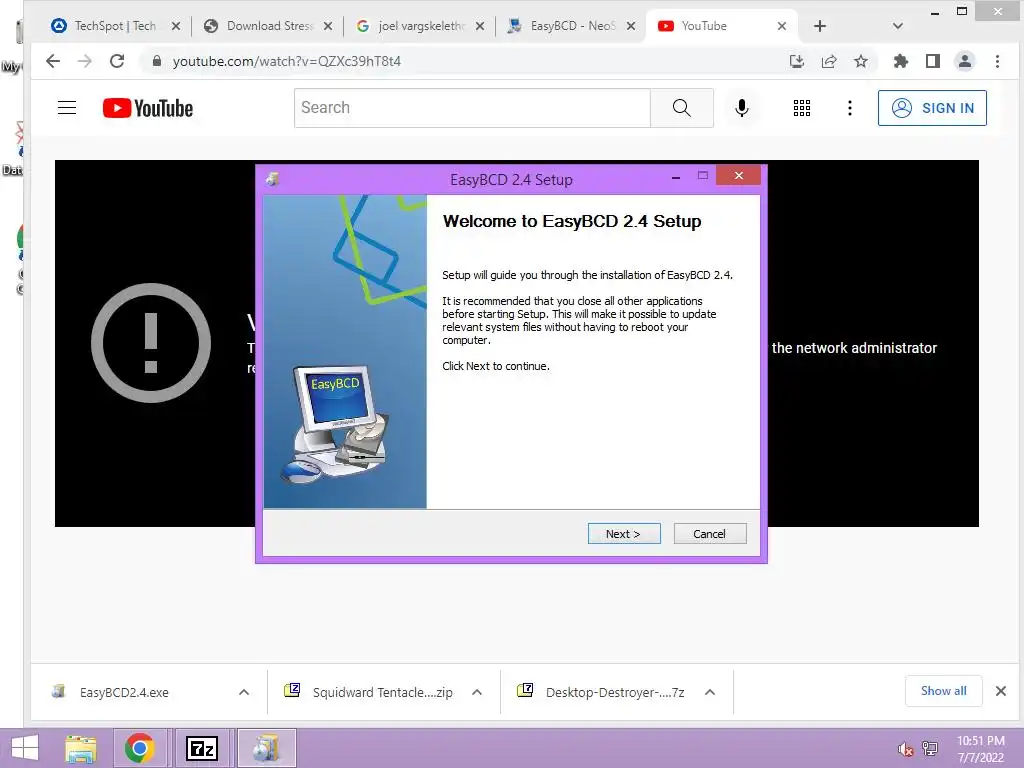
Task: Open the YouTube apps grid
Action: click(x=802, y=108)
